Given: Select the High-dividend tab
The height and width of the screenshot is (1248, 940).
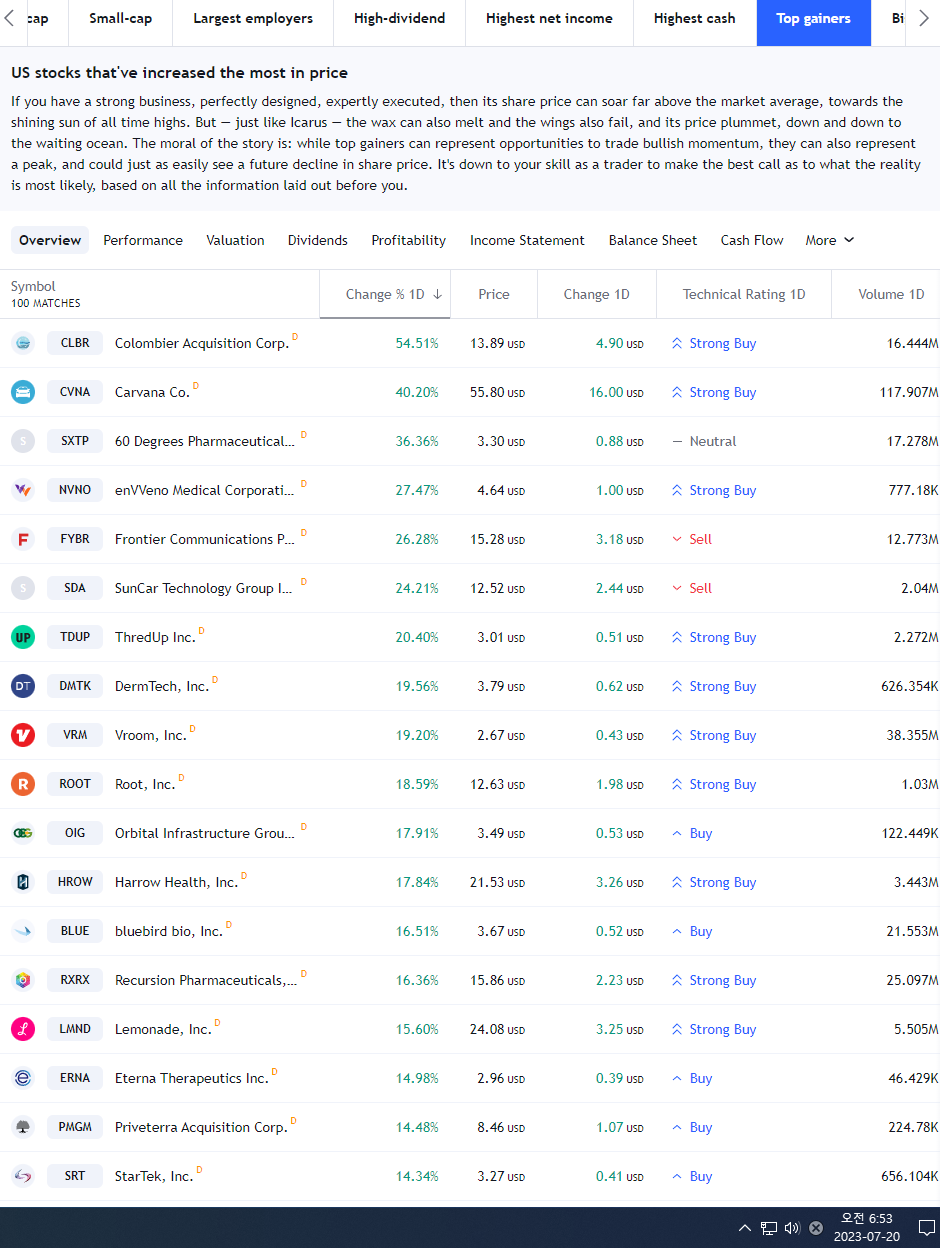Looking at the screenshot, I should 400,18.
